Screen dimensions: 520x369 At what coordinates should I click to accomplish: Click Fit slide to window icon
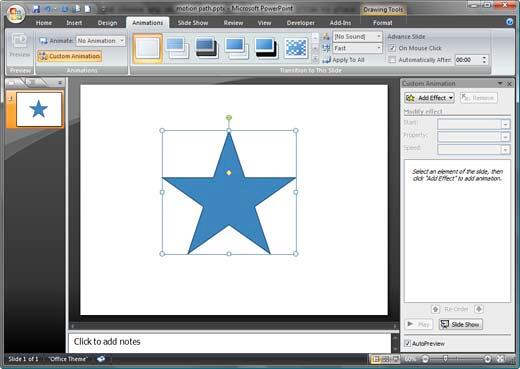click(500, 359)
